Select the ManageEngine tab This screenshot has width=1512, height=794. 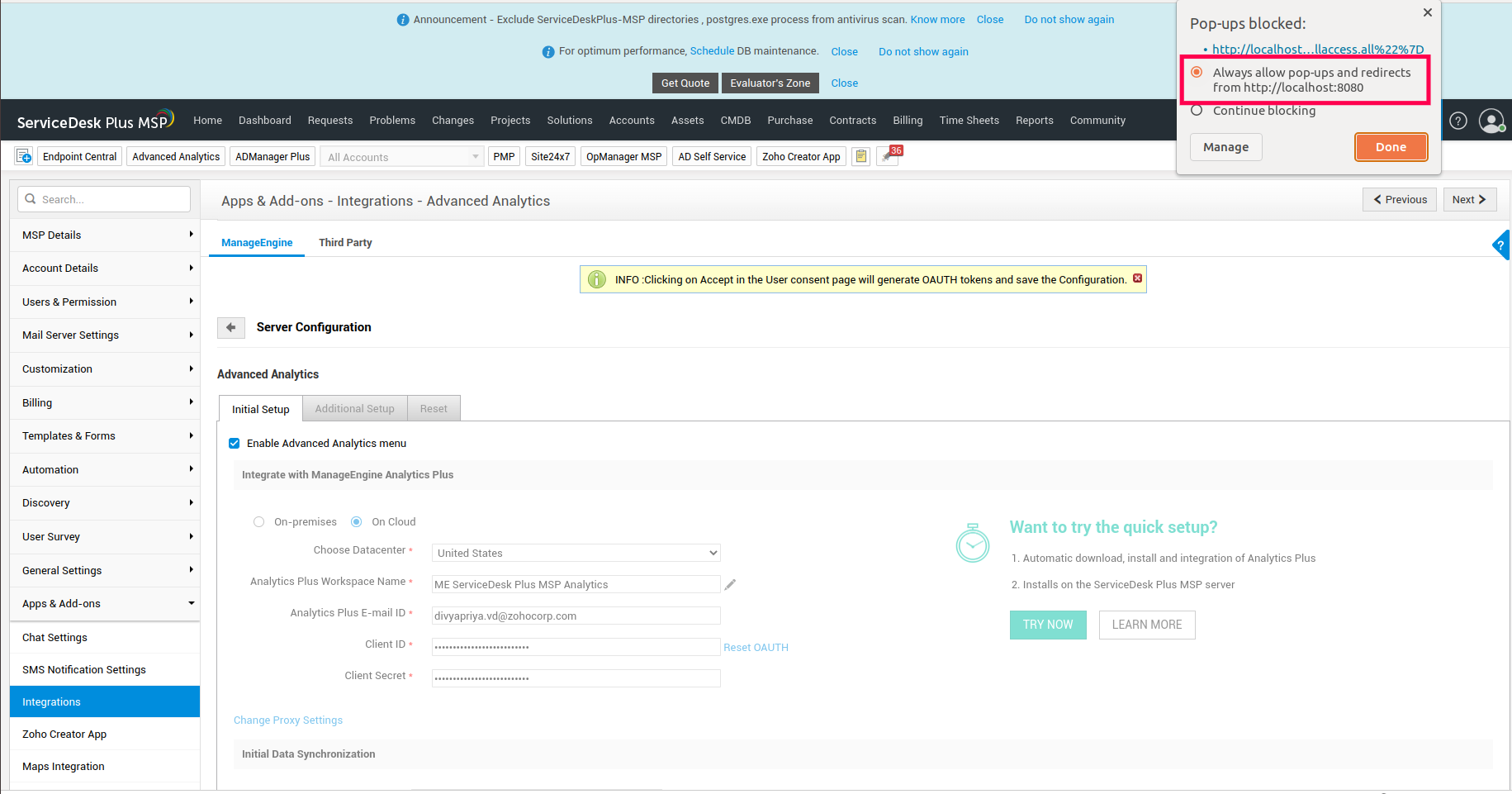tap(257, 243)
